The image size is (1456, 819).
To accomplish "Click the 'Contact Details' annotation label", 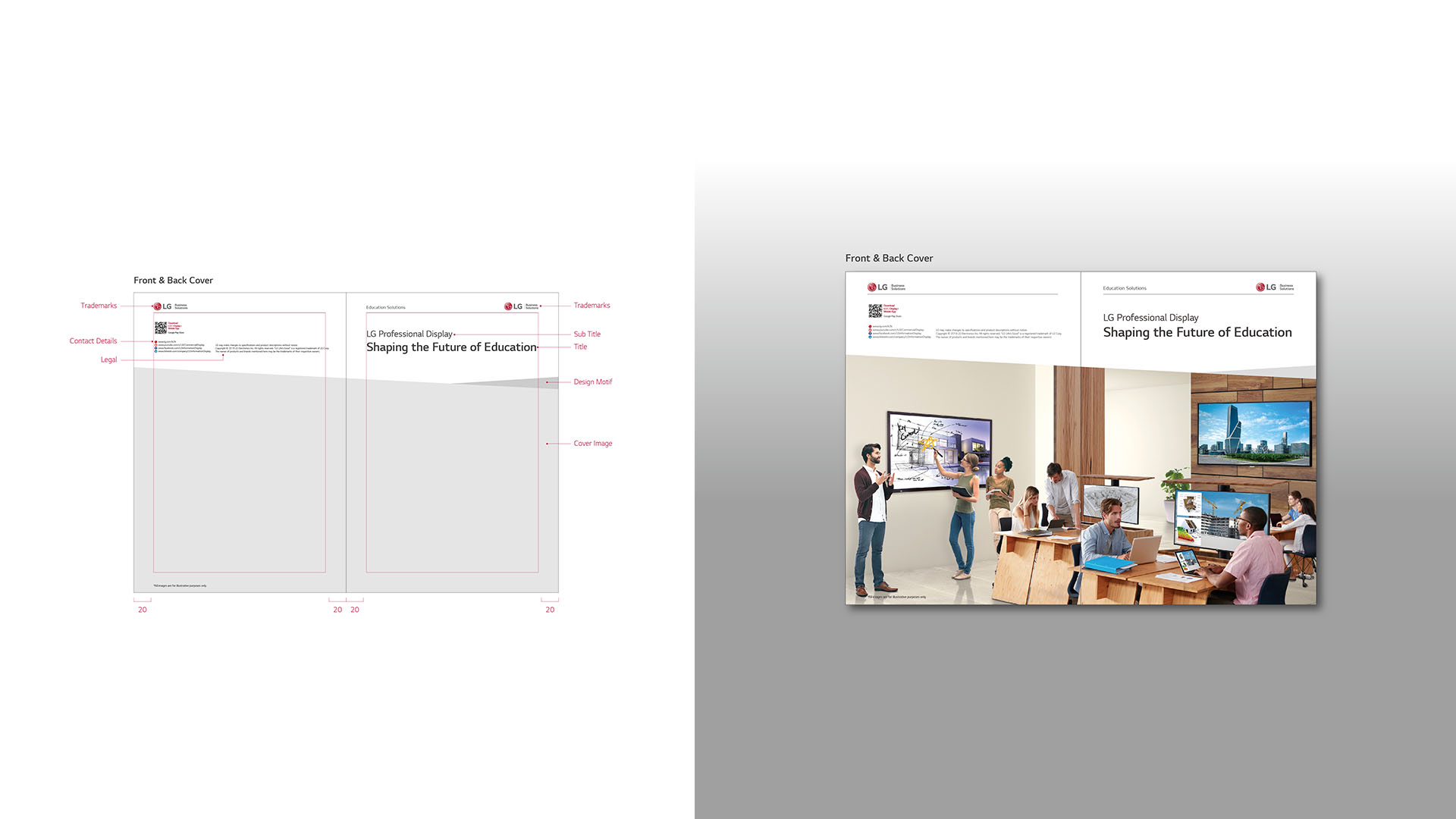I will 93,341.
